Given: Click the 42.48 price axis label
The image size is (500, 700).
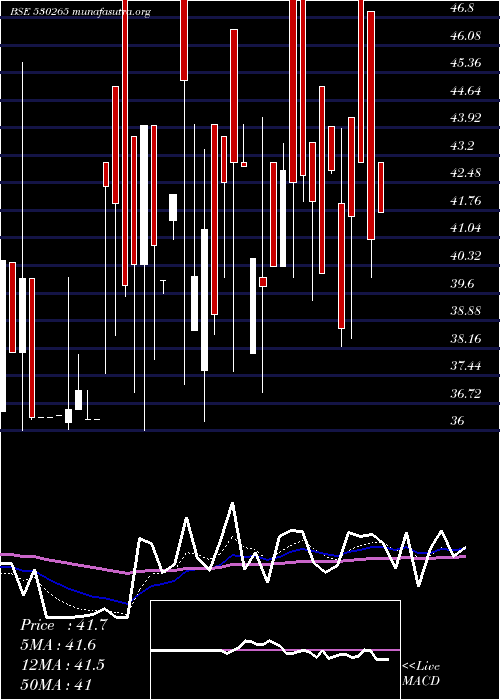Looking at the screenshot, I should (x=466, y=173).
